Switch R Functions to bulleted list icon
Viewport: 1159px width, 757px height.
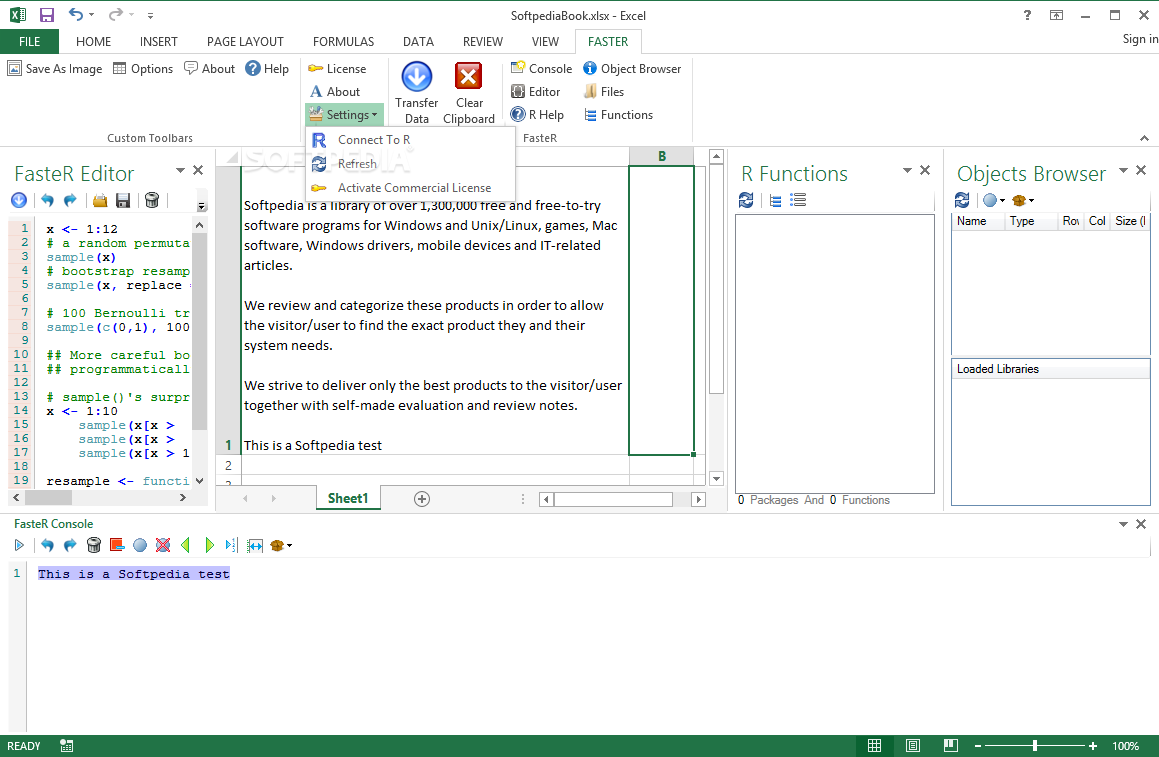[798, 200]
